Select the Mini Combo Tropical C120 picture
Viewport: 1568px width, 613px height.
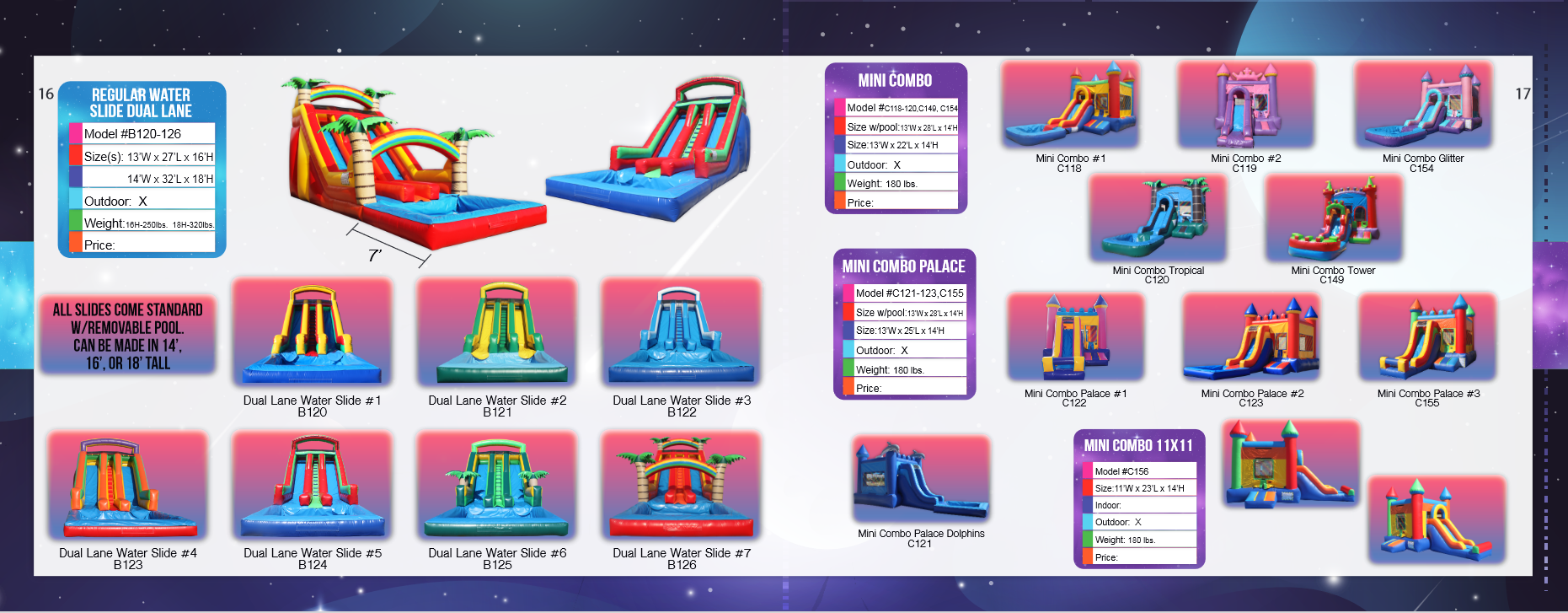(x=1159, y=218)
